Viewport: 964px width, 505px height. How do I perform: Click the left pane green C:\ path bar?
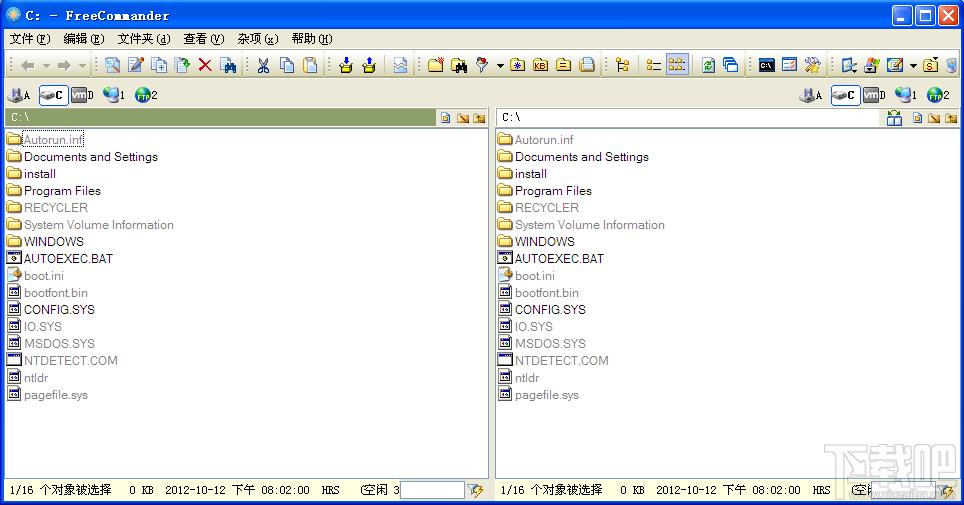coord(221,117)
